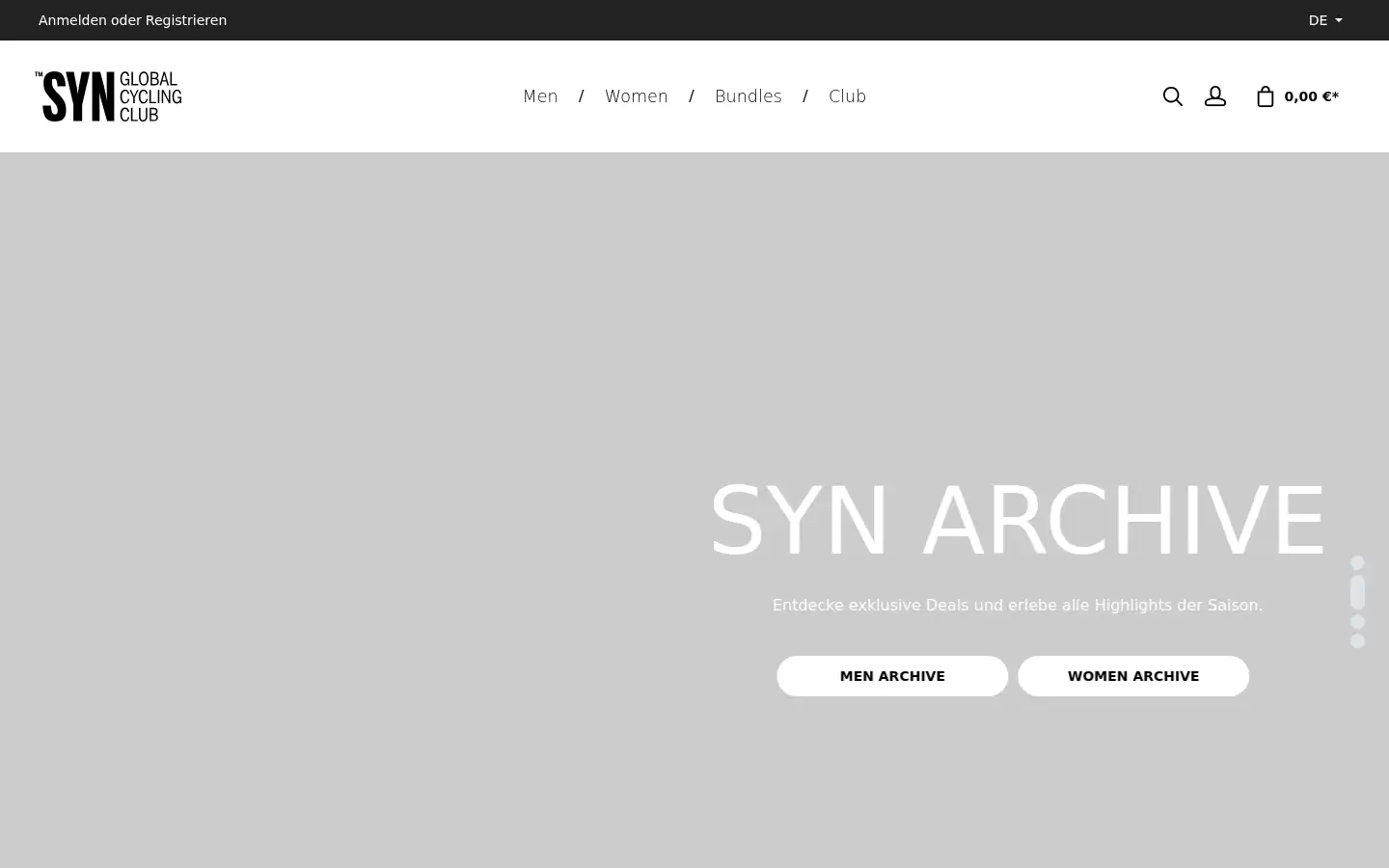Click the Entdecke exklusive Deals subtitle text
Viewport: 1389px width, 868px height.
click(x=1018, y=606)
